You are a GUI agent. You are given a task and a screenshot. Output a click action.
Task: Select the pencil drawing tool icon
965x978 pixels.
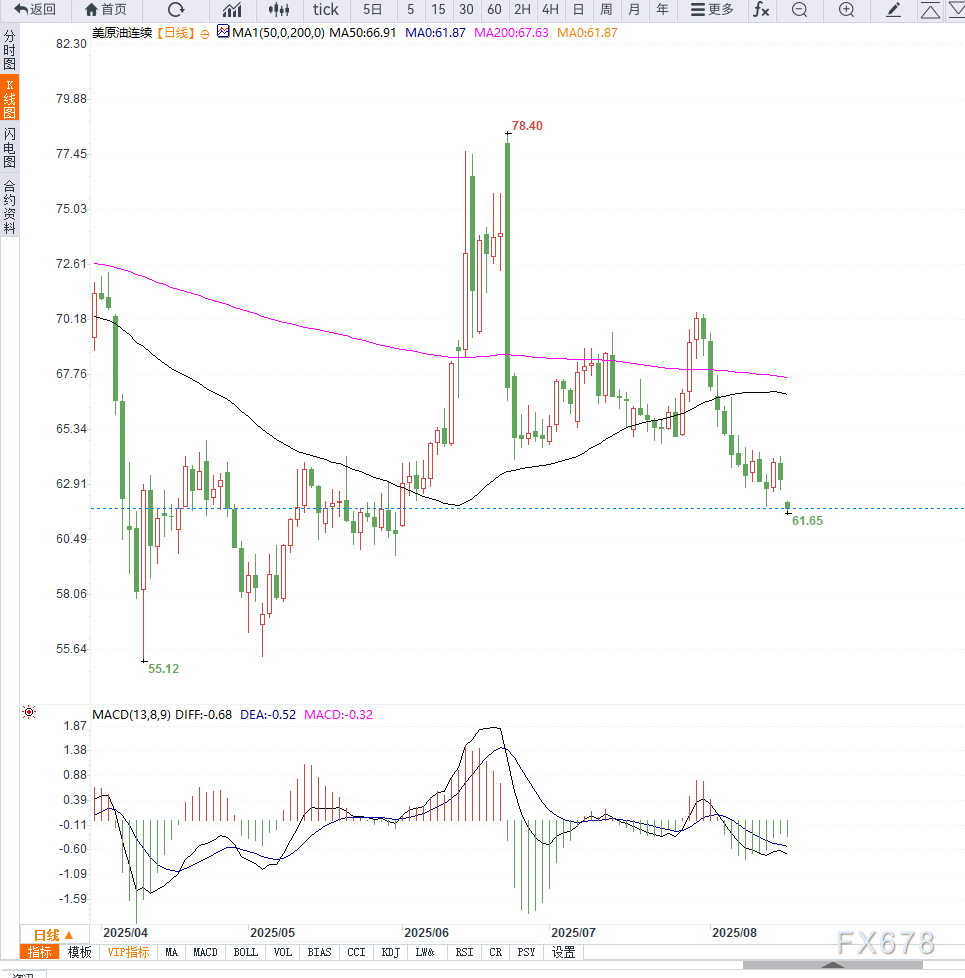(894, 10)
